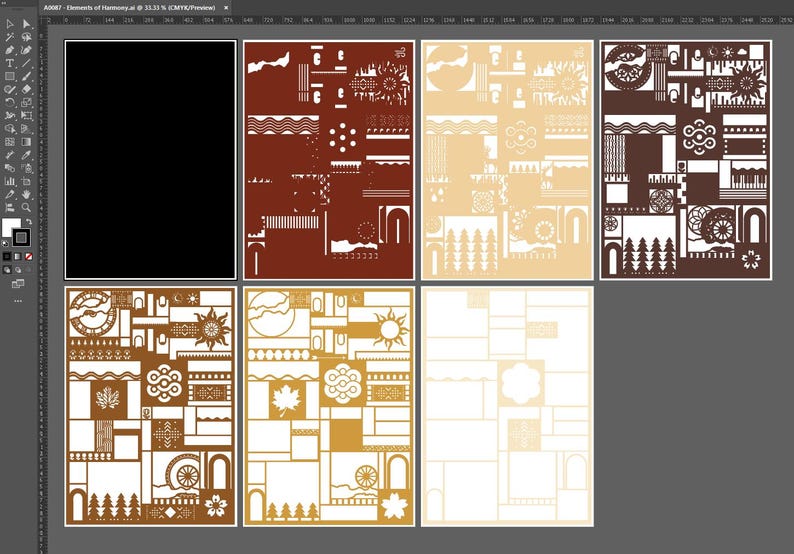Screen dimensions: 794x554
Task: Click the black Stroke color box
Action: 21,237
